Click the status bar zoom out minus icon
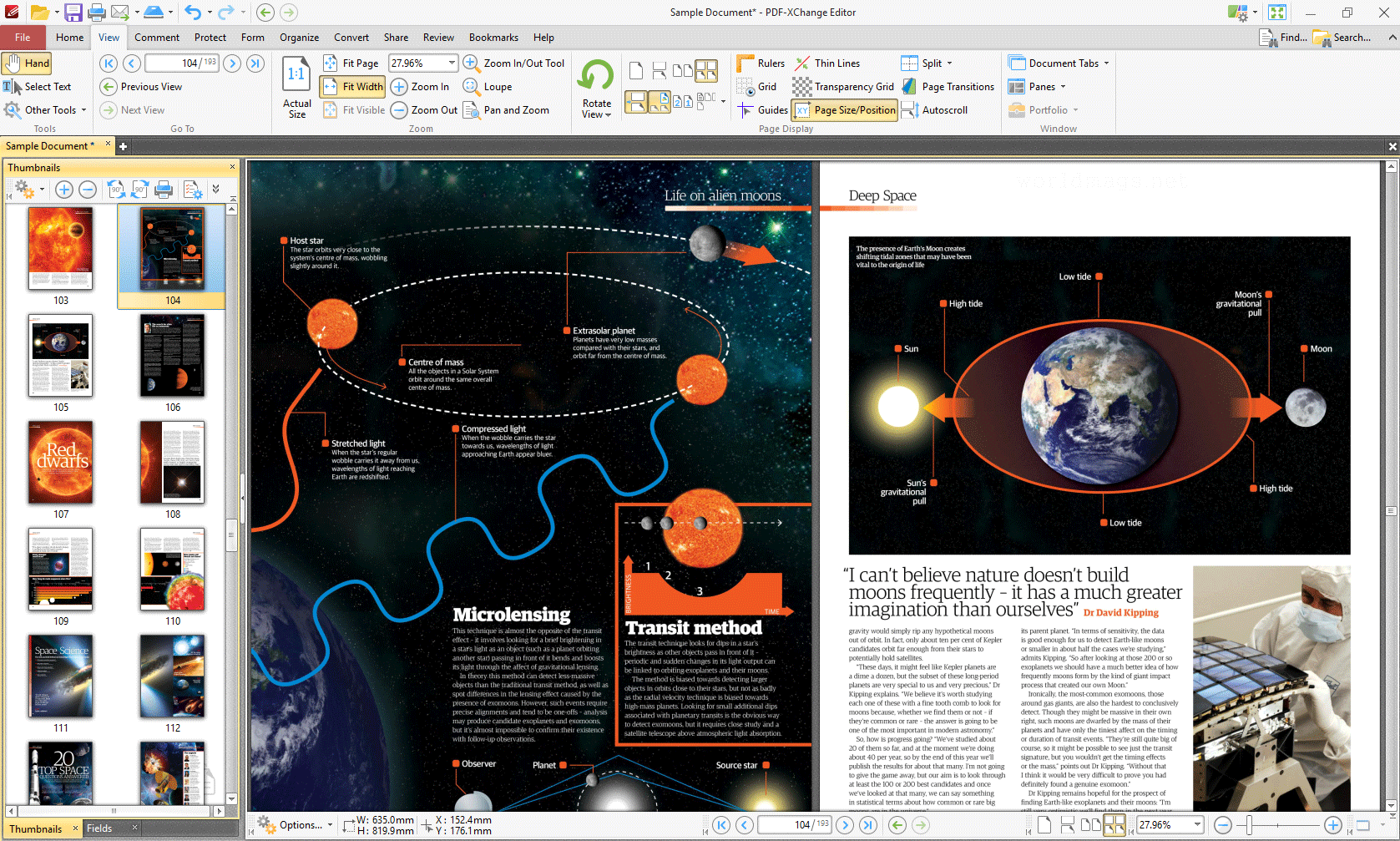The image size is (1400, 841). pos(1223,825)
